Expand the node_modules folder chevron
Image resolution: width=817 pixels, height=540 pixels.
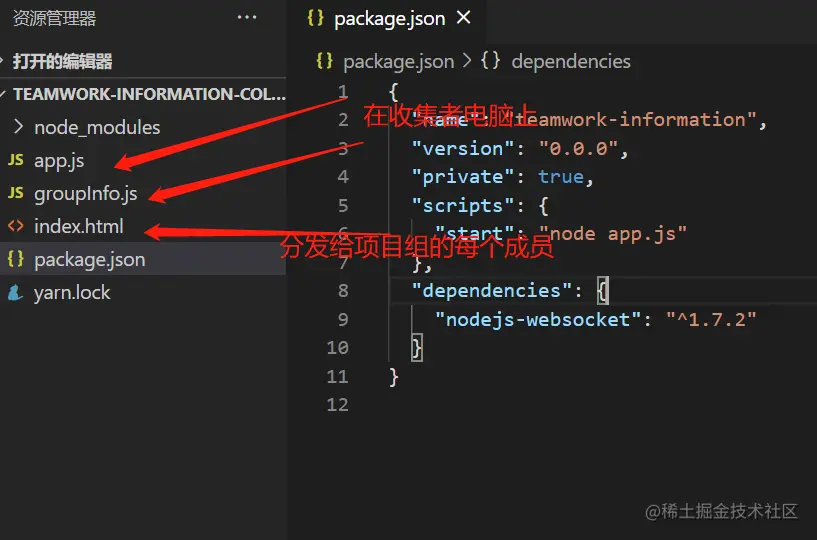(19, 127)
